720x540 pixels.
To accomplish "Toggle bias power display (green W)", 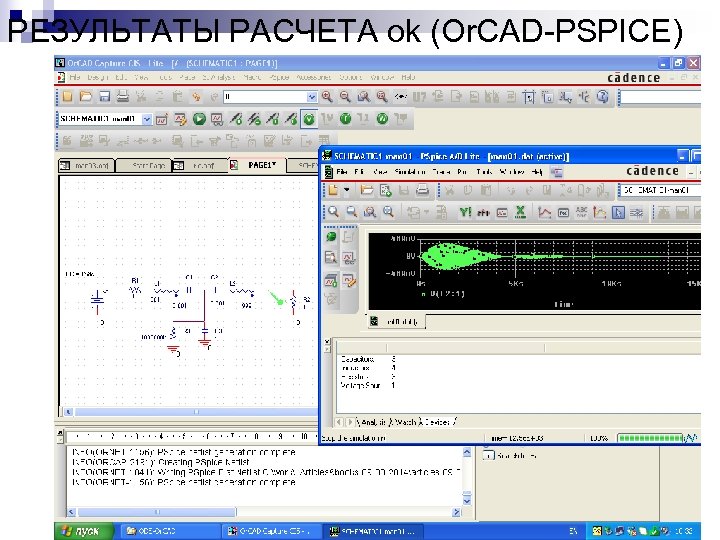I will pos(382,119).
